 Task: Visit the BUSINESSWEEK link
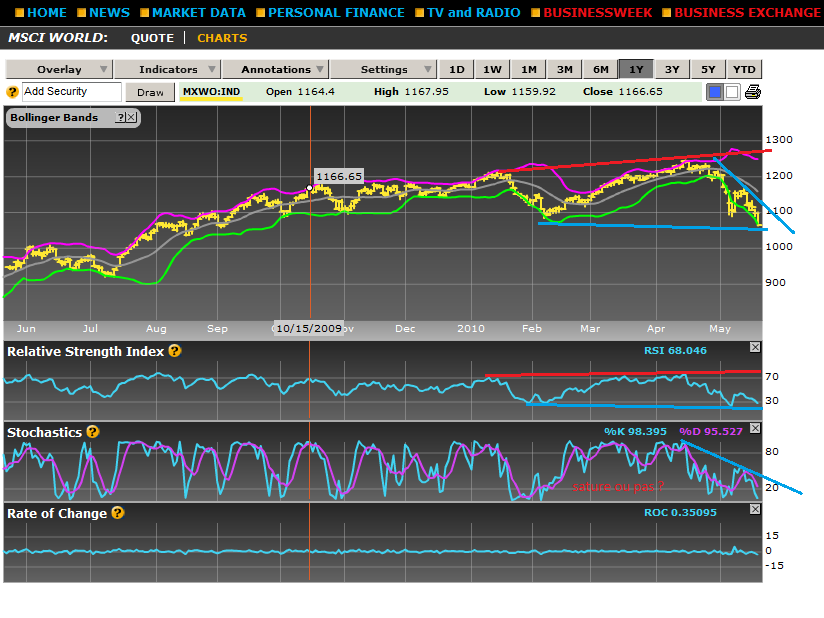coord(598,13)
